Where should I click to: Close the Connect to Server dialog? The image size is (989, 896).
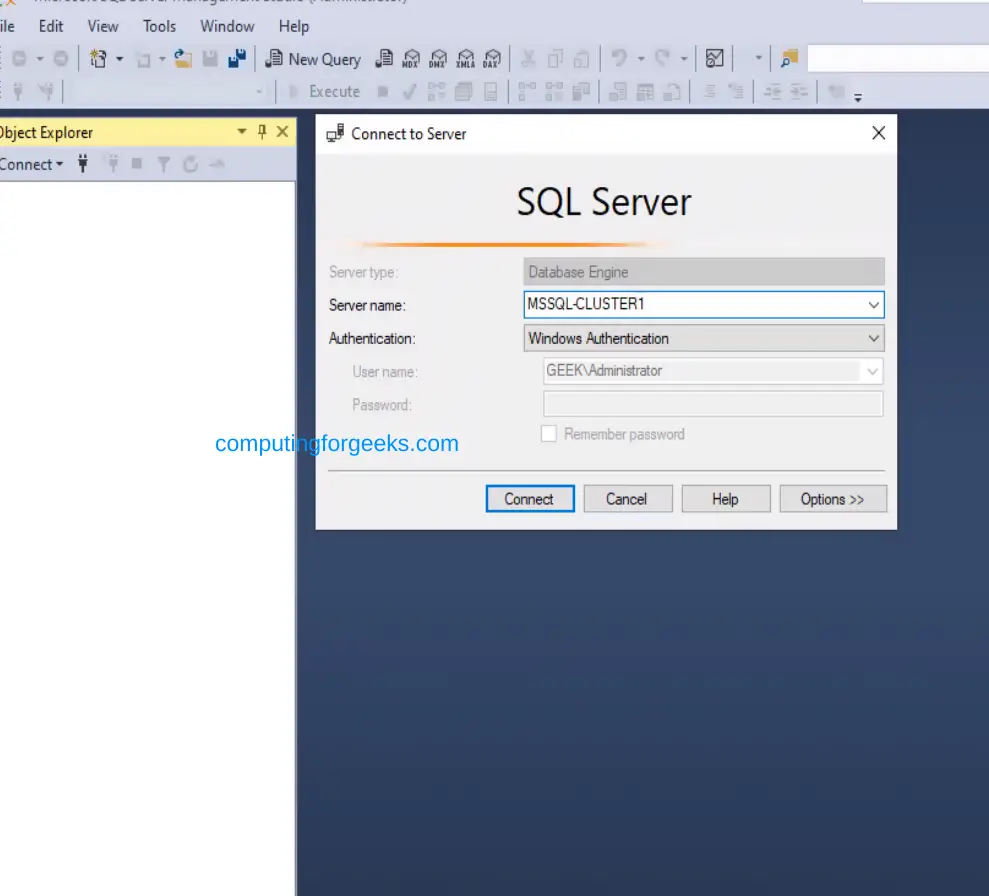[879, 133]
